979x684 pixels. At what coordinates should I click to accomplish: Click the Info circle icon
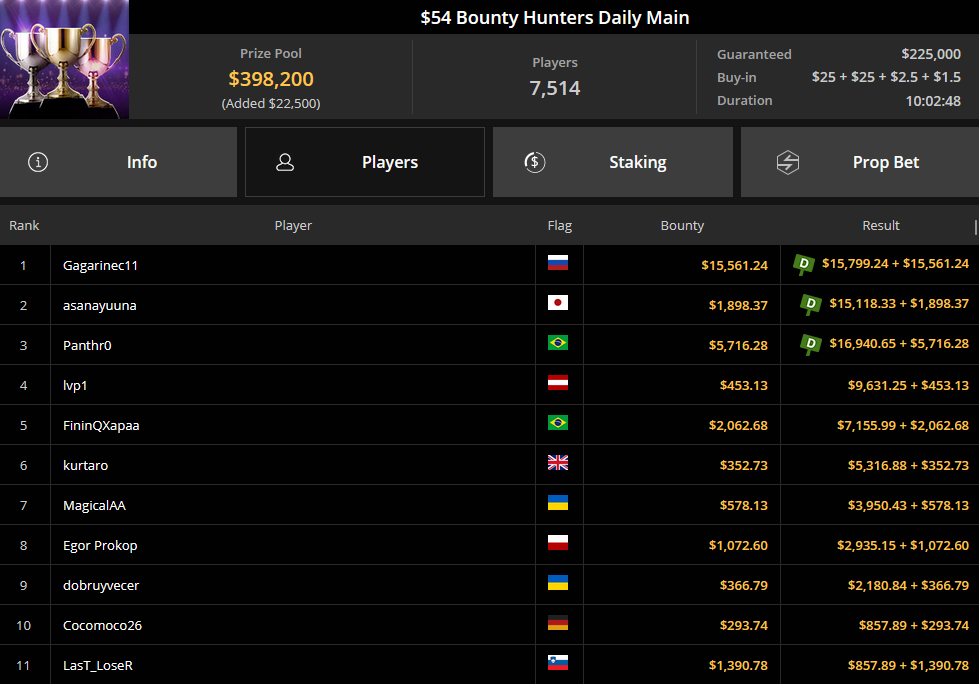click(38, 162)
